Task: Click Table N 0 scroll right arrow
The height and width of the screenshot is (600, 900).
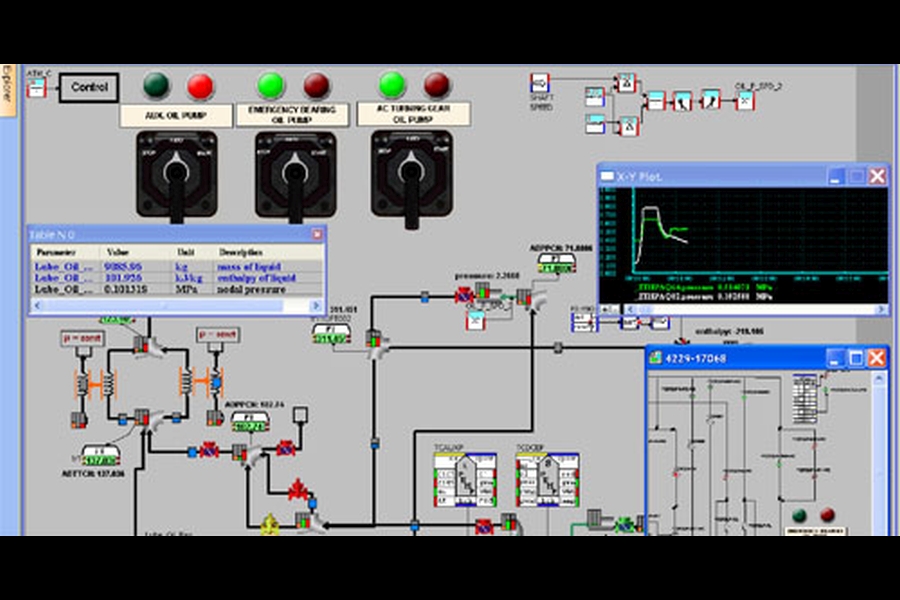Action: click(x=316, y=306)
